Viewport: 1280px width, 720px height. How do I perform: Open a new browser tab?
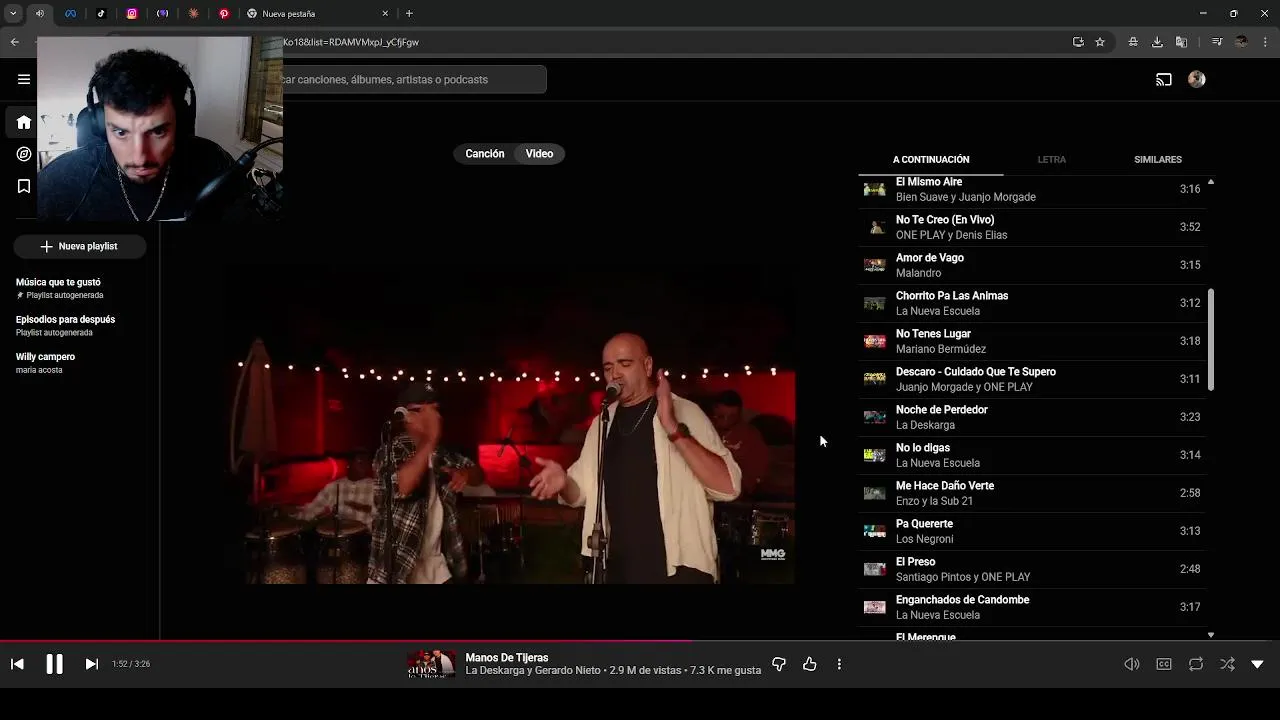pos(409,13)
